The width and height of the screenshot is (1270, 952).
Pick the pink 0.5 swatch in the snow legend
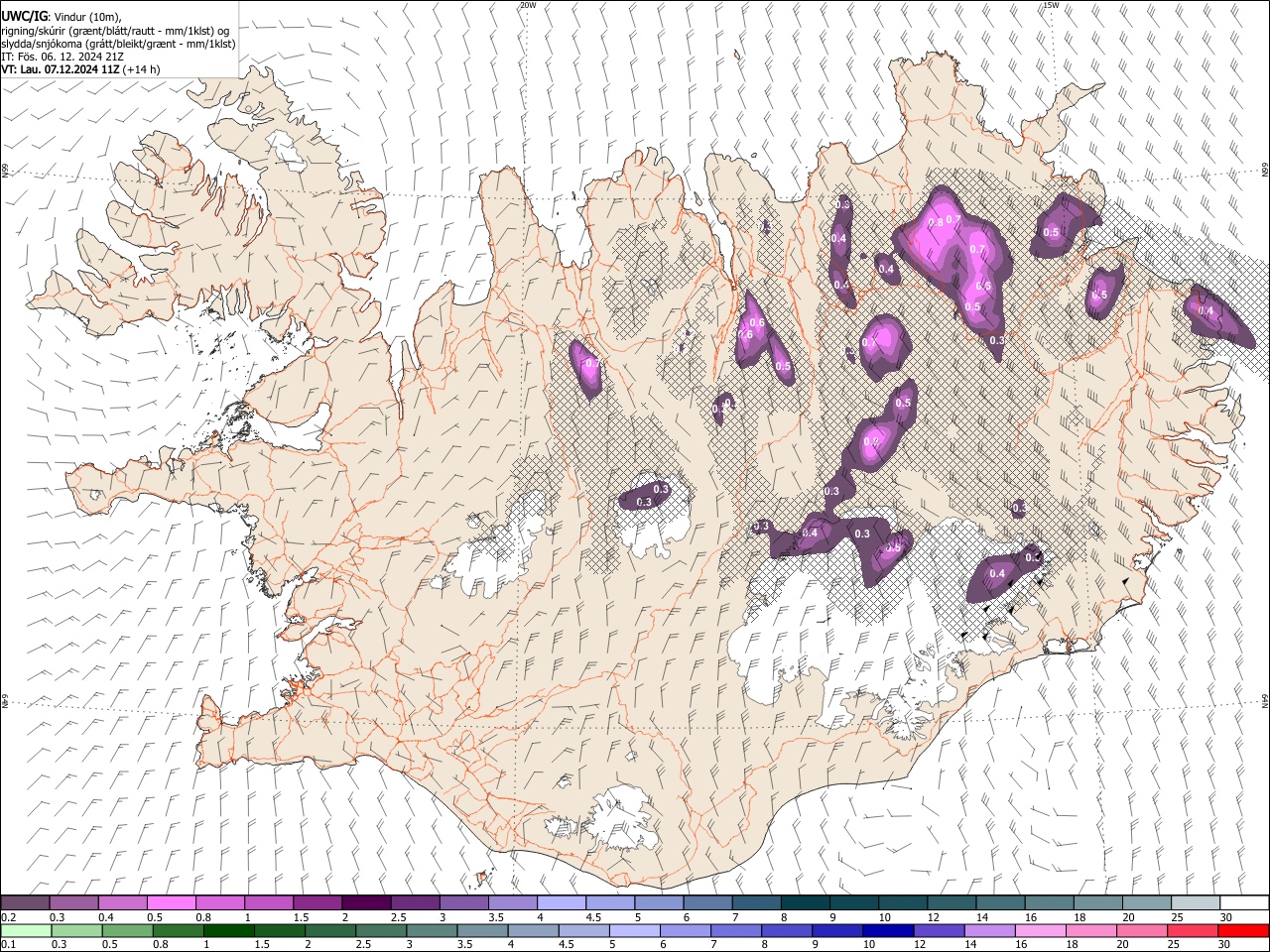coord(172,903)
